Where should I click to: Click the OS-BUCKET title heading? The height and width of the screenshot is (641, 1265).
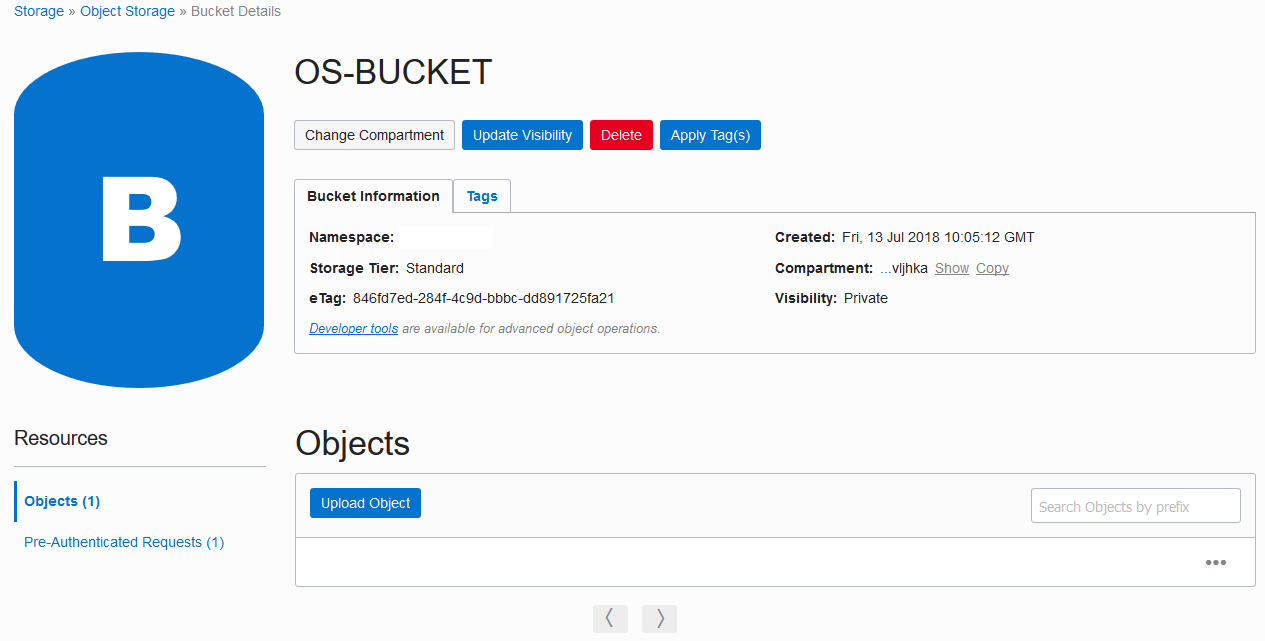(393, 72)
